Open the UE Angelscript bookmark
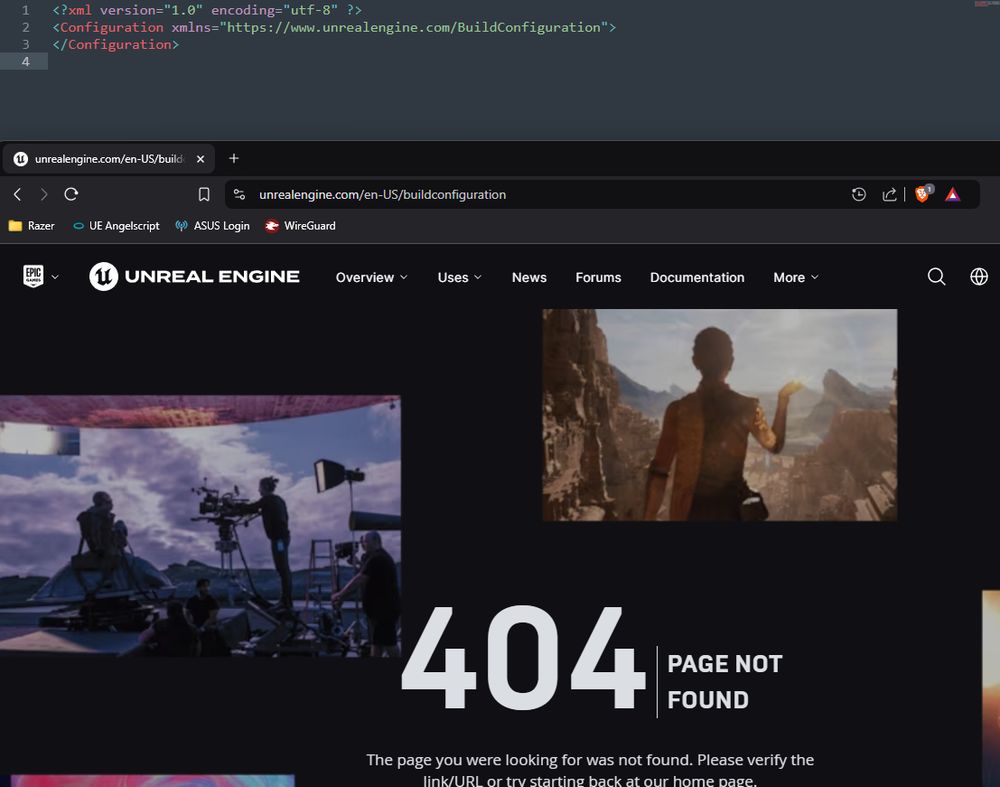1000x787 pixels. 116,226
